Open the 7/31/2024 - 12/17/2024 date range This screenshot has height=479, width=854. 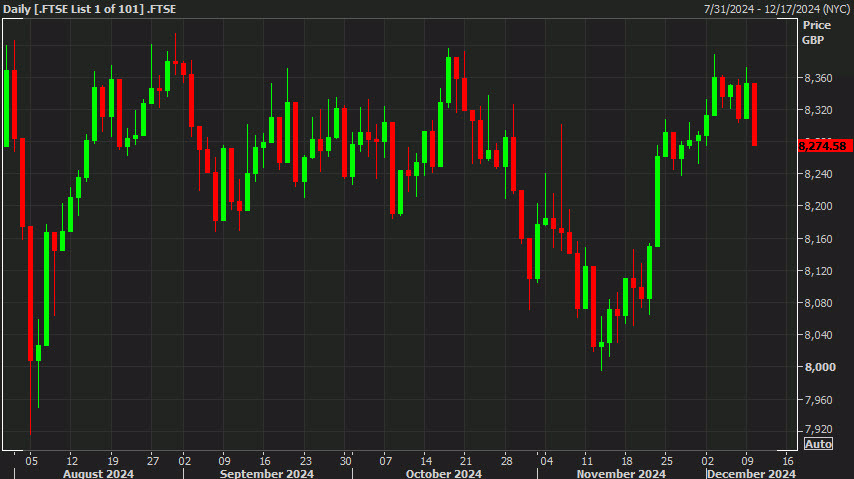pos(774,9)
